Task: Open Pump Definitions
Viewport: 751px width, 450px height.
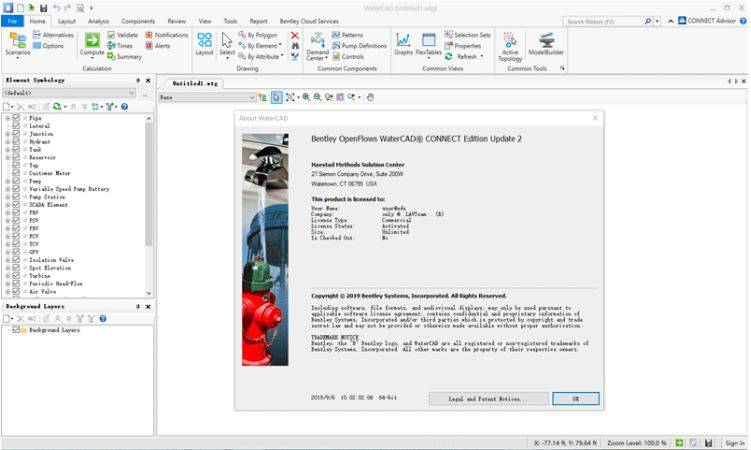Action: click(x=360, y=46)
